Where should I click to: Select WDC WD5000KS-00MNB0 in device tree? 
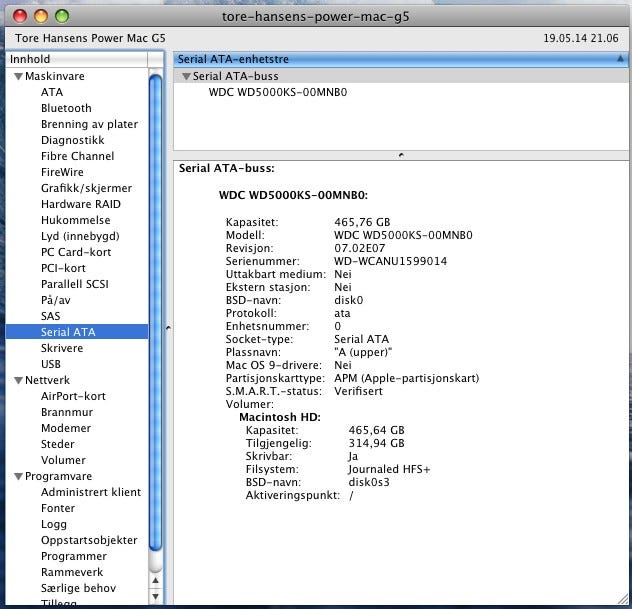coord(278,92)
